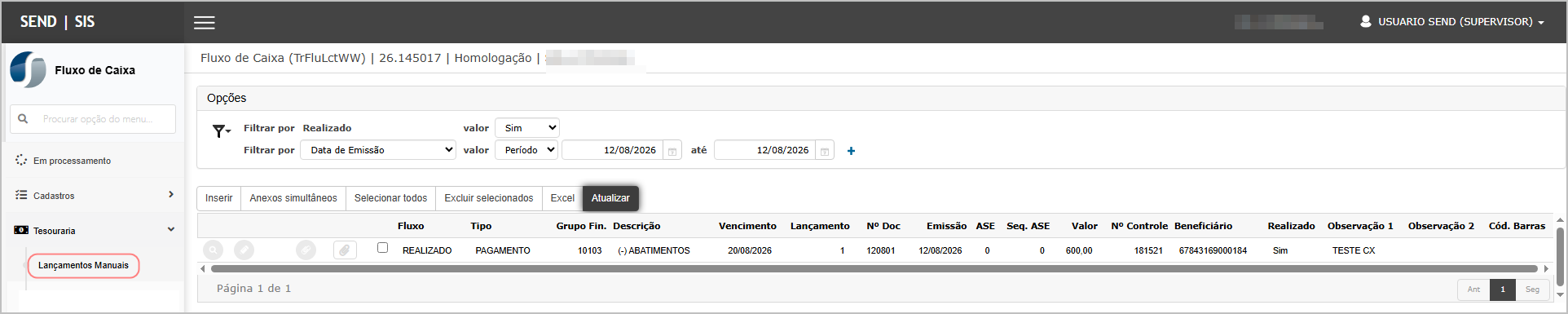Click the 600,00 value cell
The height and width of the screenshot is (314, 1568).
(x=1079, y=250)
